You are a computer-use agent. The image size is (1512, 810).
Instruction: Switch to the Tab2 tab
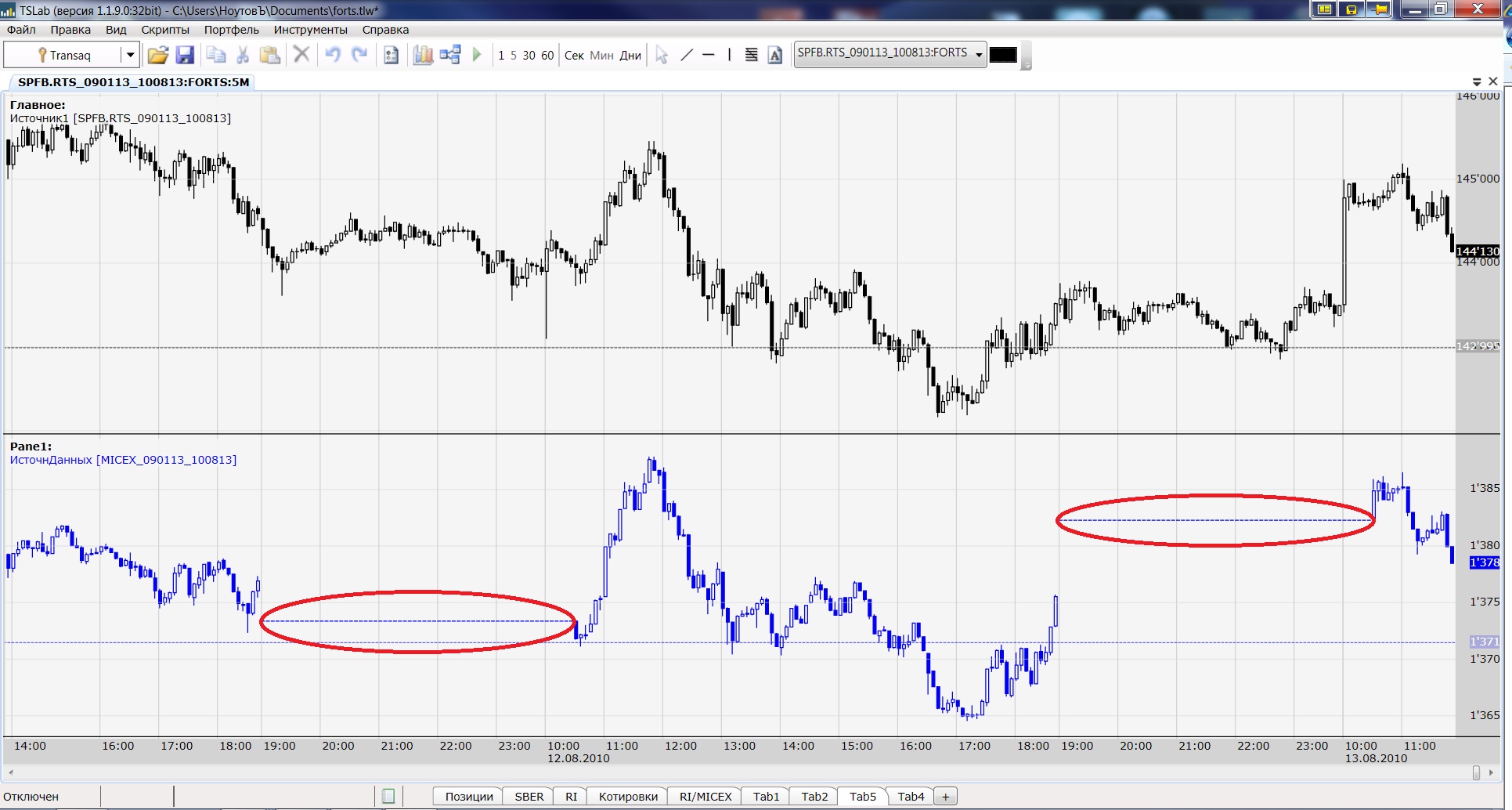tap(814, 797)
